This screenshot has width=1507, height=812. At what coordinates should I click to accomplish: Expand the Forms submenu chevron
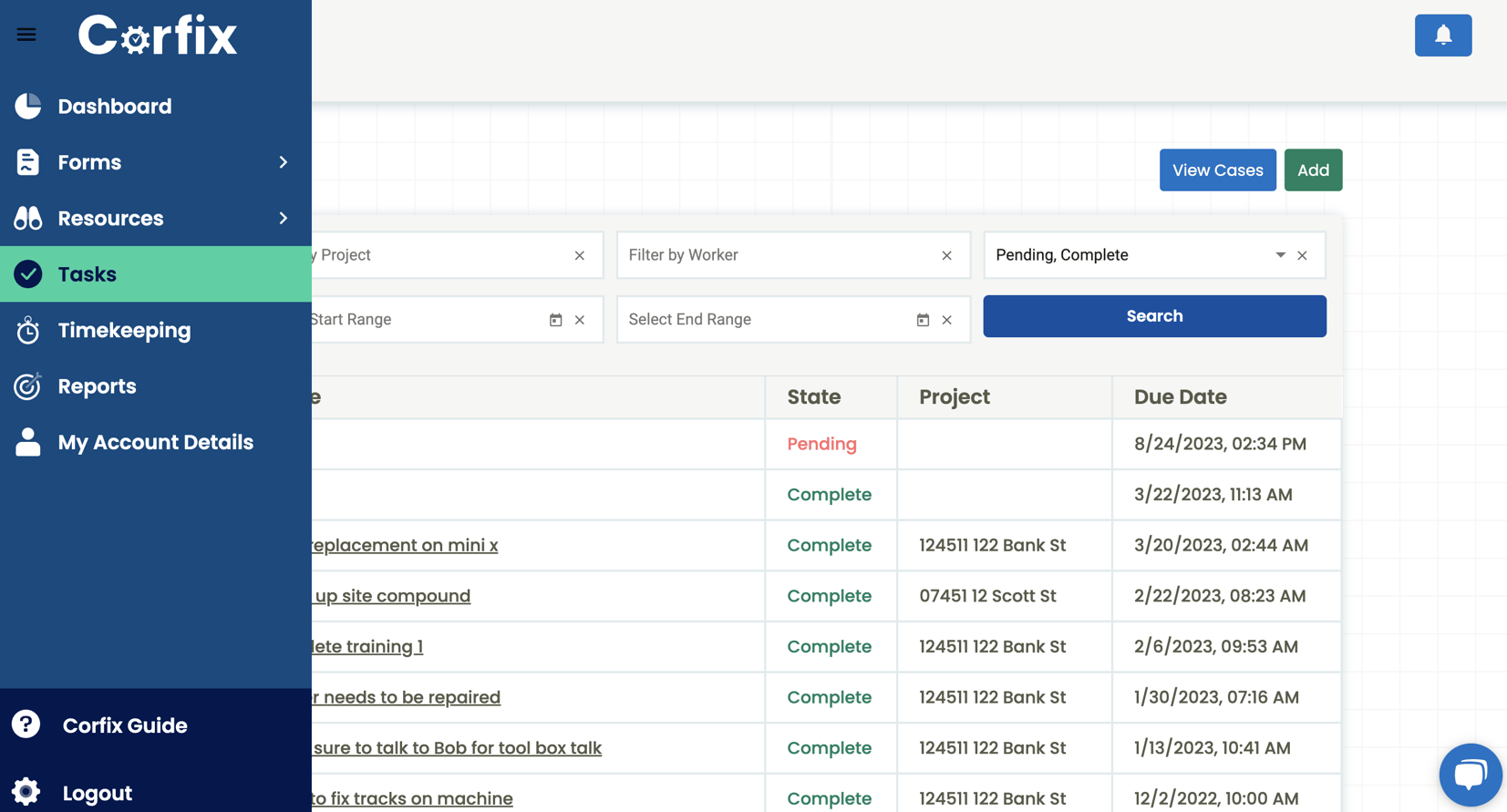[284, 162]
